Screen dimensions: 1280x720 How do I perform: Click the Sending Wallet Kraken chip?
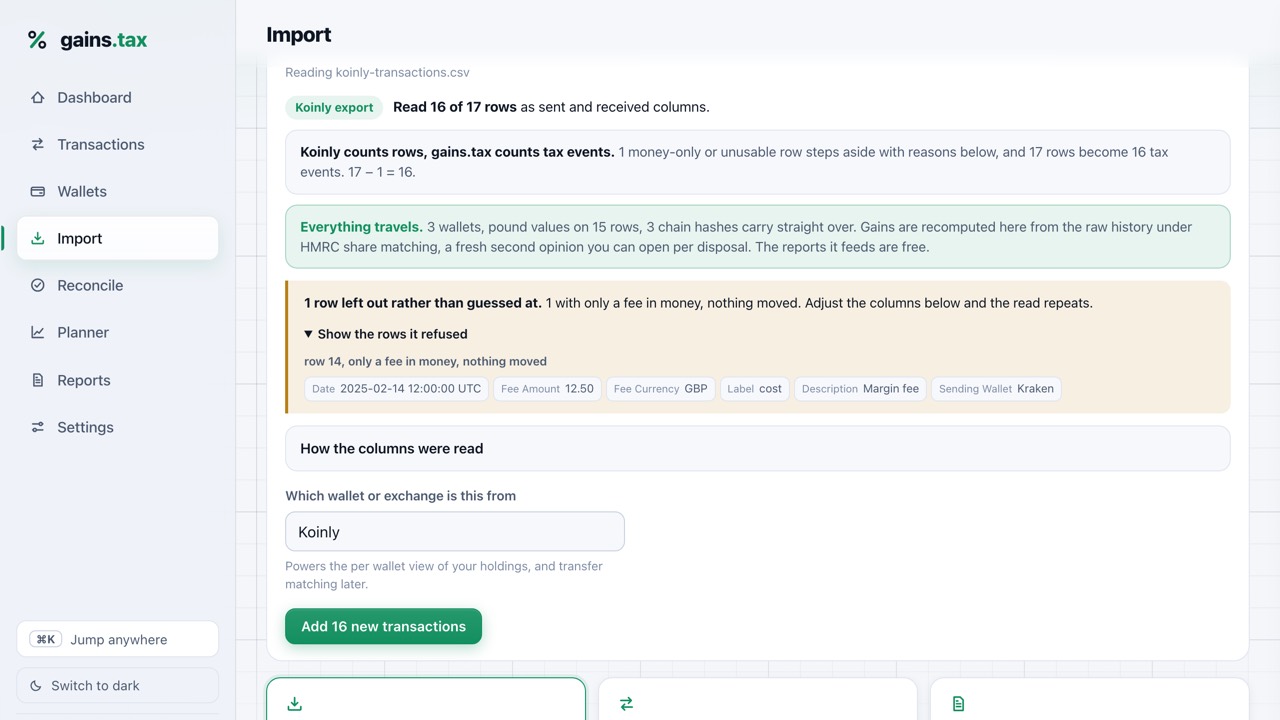[996, 389]
